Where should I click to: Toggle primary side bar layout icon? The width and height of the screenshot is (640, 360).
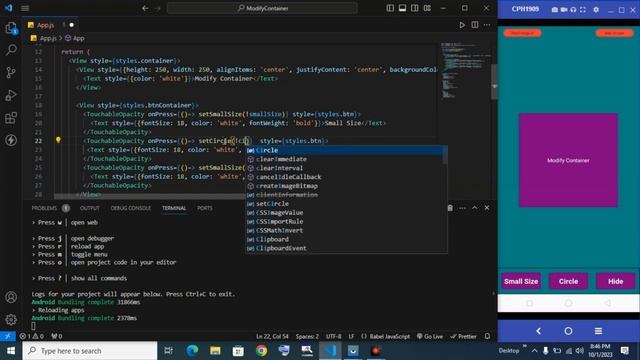(390, 8)
